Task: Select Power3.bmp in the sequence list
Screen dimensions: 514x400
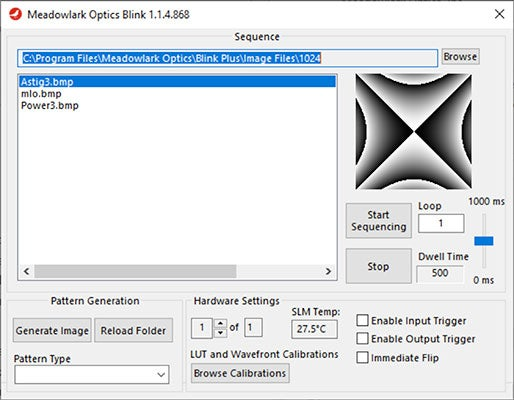Action: [x=177, y=106]
